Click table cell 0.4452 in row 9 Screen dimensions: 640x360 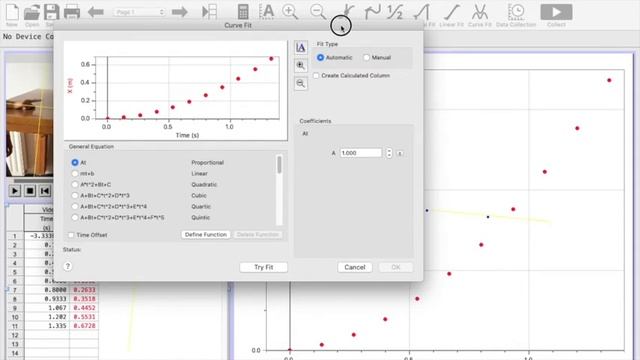tap(84, 308)
